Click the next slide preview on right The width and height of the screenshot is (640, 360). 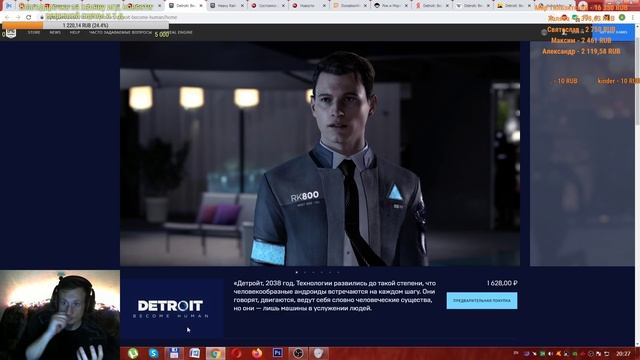pyautogui.click(x=582, y=154)
